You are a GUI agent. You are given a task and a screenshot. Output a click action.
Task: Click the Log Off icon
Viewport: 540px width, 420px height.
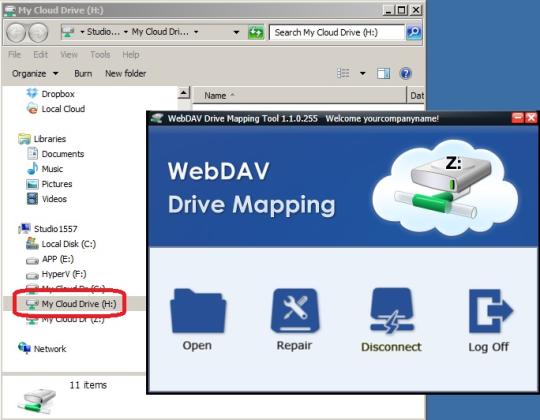tap(490, 311)
